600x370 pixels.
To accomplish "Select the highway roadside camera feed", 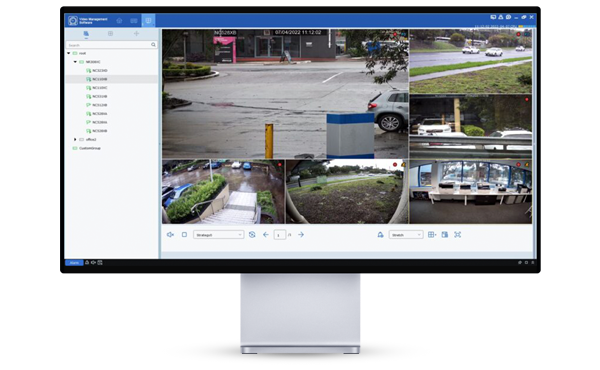I will tap(471, 61).
